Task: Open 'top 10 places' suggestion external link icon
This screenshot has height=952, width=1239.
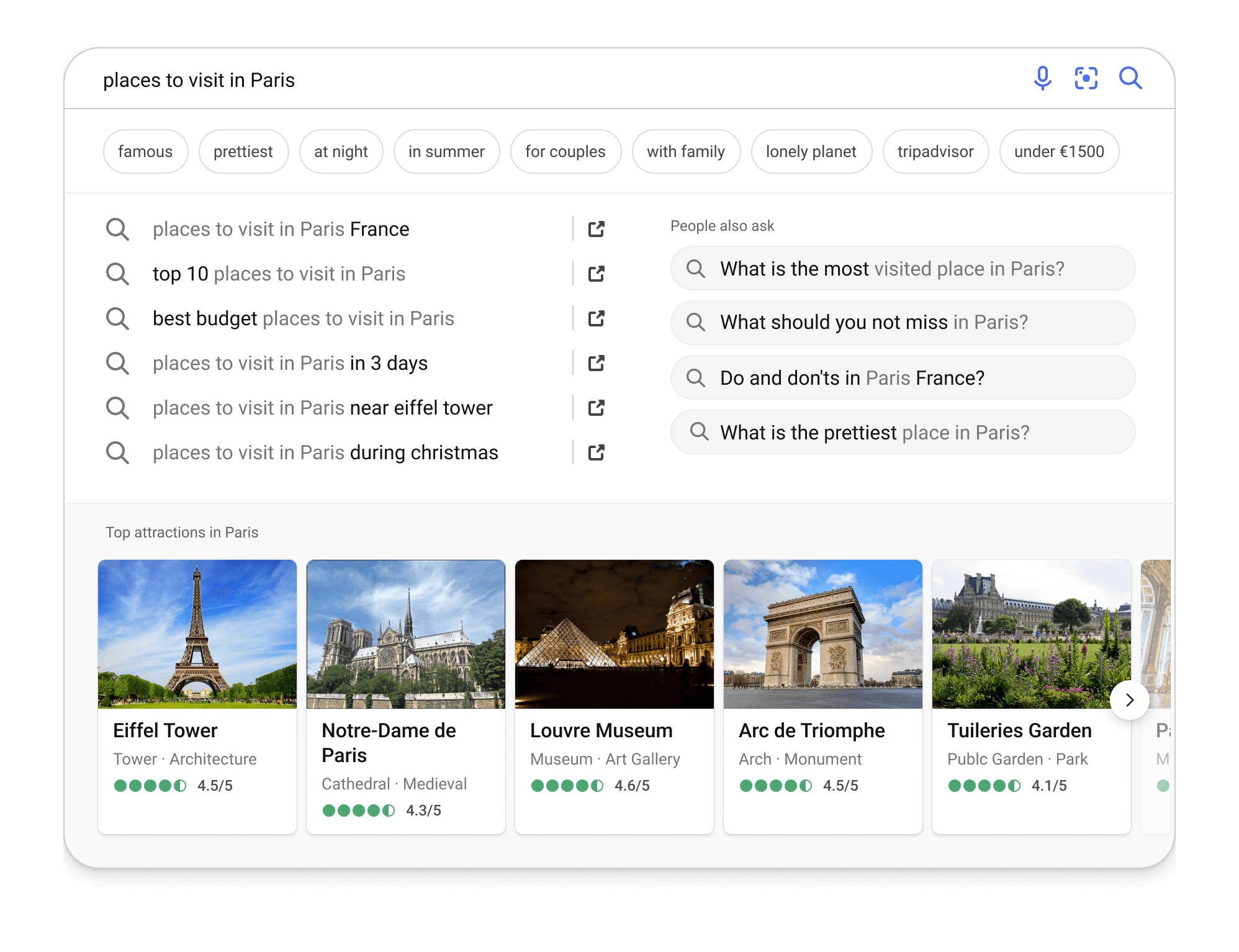Action: [x=596, y=274]
